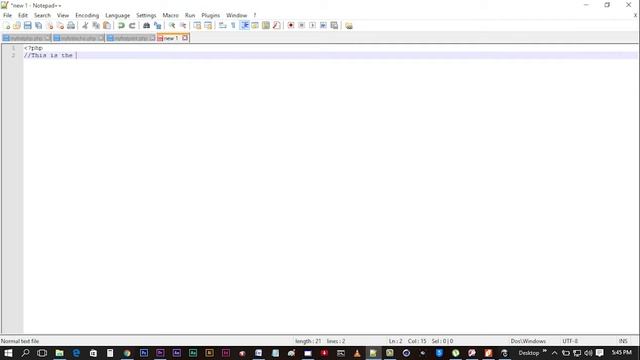Click the last toolbar icon after macro icons
Screen dimensions: 640x360
349,25
